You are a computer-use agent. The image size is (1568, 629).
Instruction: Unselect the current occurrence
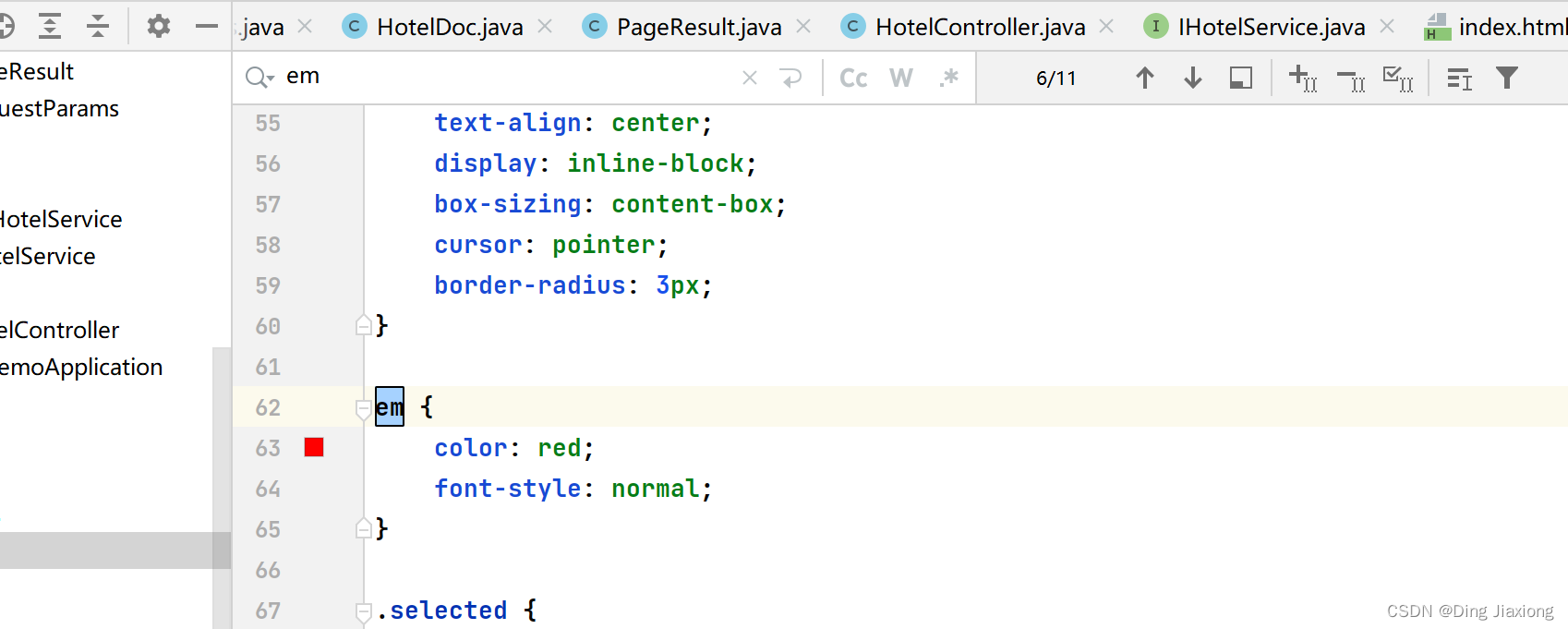pos(1351,80)
